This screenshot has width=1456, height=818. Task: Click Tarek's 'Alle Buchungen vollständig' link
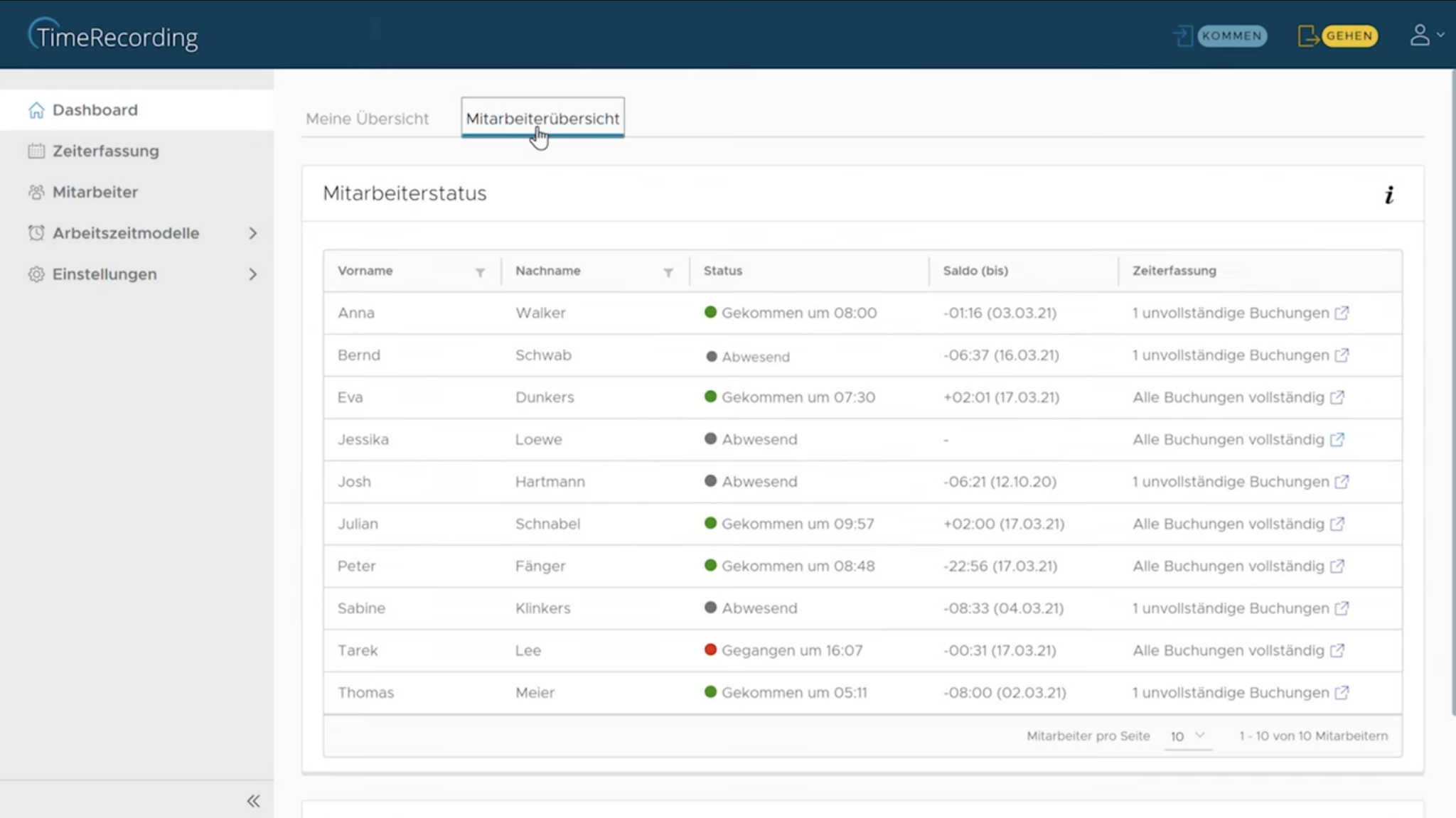(x=1228, y=650)
